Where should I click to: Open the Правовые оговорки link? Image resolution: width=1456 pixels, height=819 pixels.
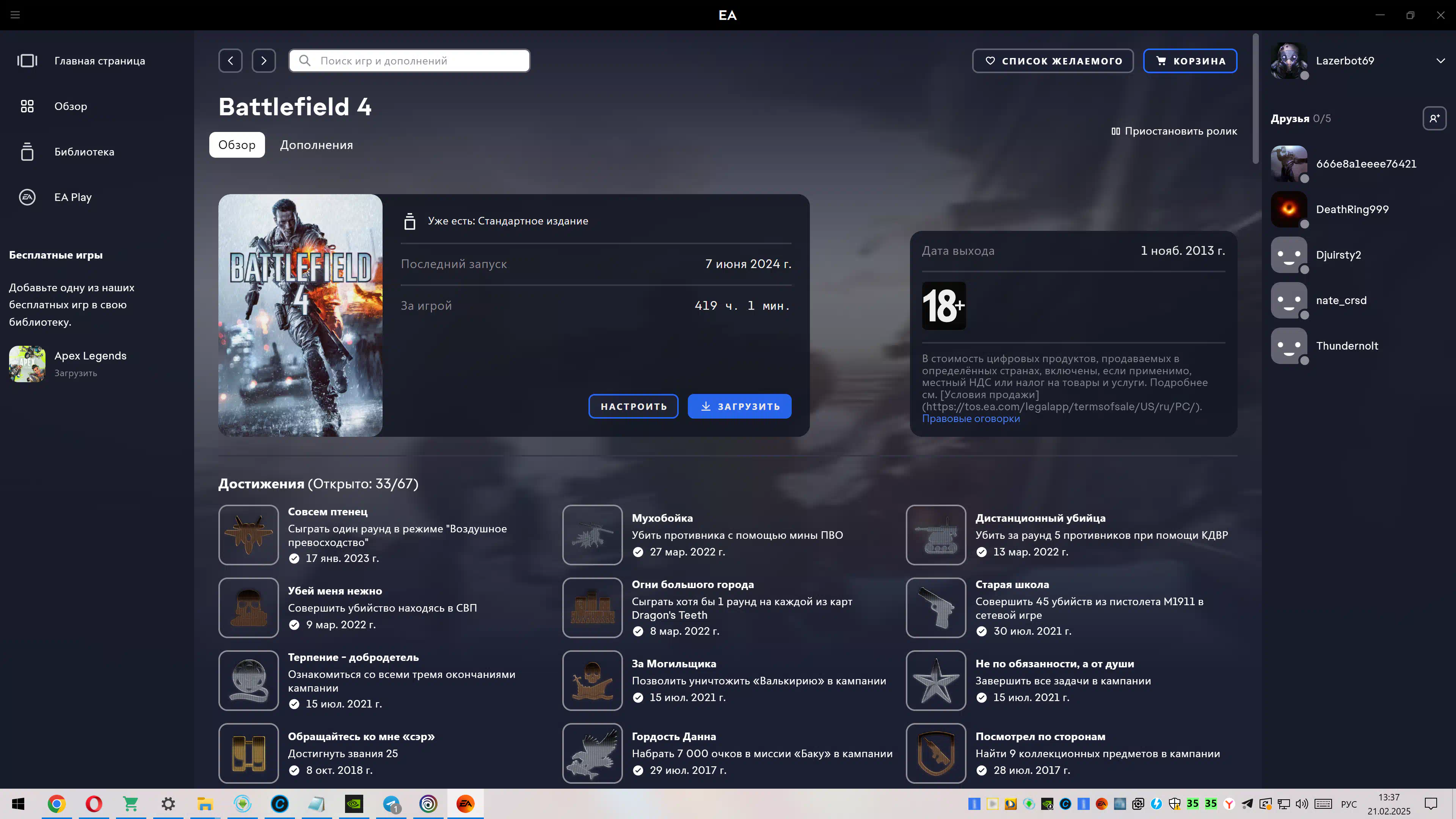click(971, 419)
